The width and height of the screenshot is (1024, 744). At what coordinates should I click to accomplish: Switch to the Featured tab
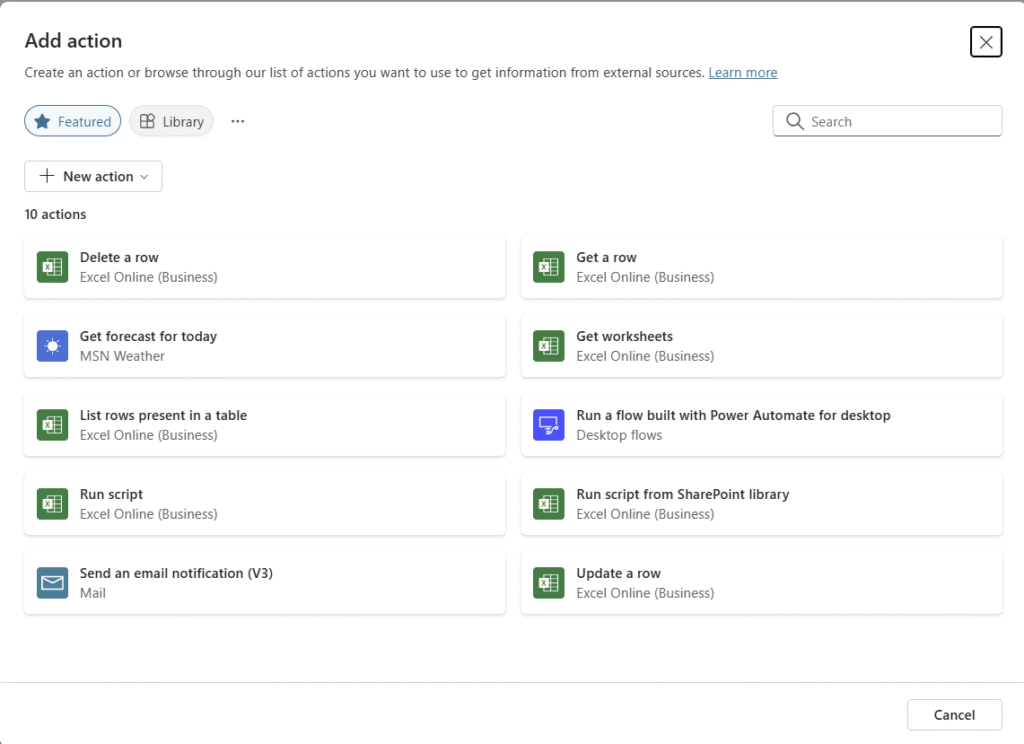coord(72,121)
